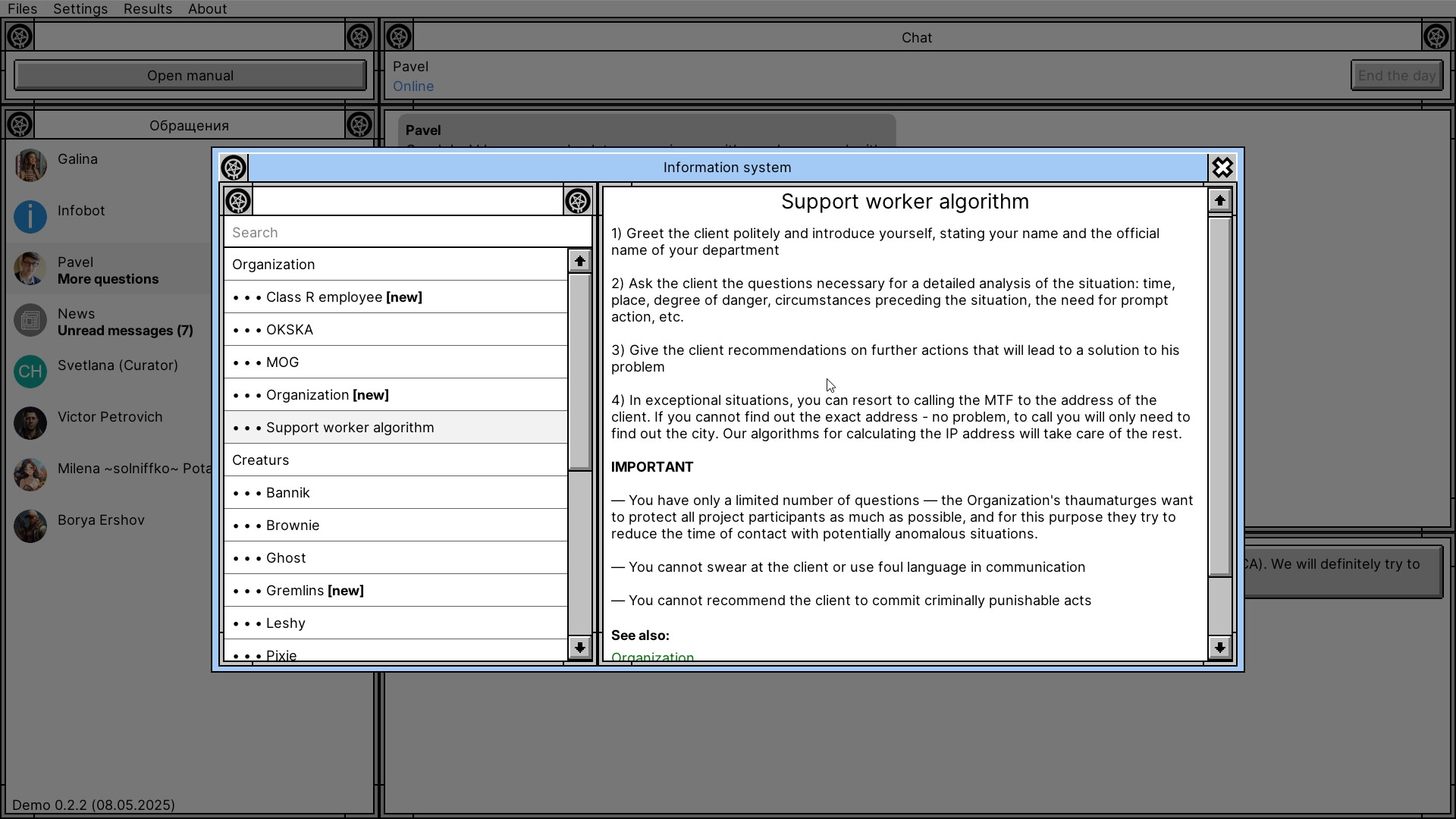Screen dimensions: 1456x819
Task: Click Victor Petrovich's avatar
Action: 30,423
